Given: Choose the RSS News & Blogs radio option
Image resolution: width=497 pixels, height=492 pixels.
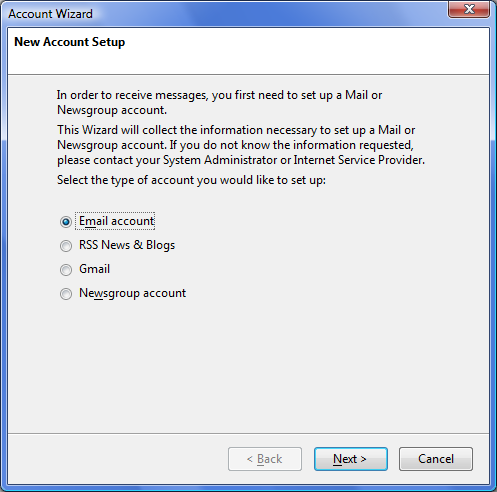Looking at the screenshot, I should pyautogui.click(x=66, y=246).
